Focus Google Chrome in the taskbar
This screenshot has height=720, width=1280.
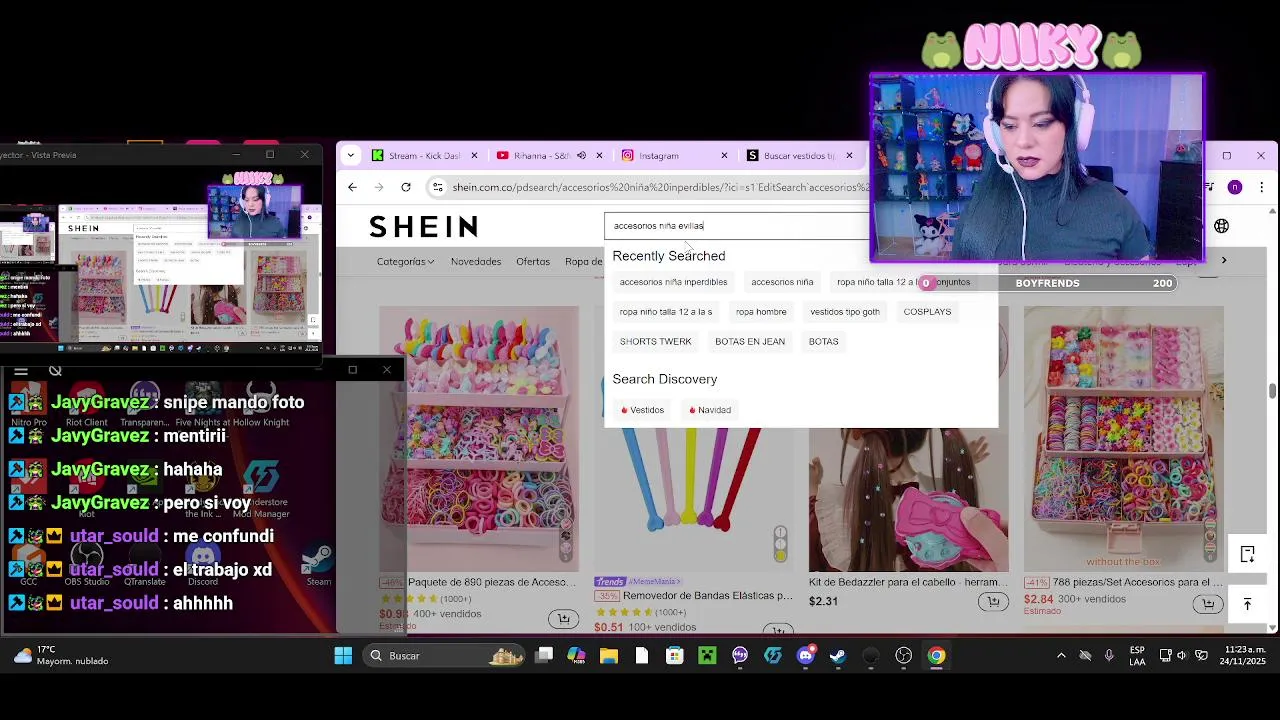coord(936,656)
